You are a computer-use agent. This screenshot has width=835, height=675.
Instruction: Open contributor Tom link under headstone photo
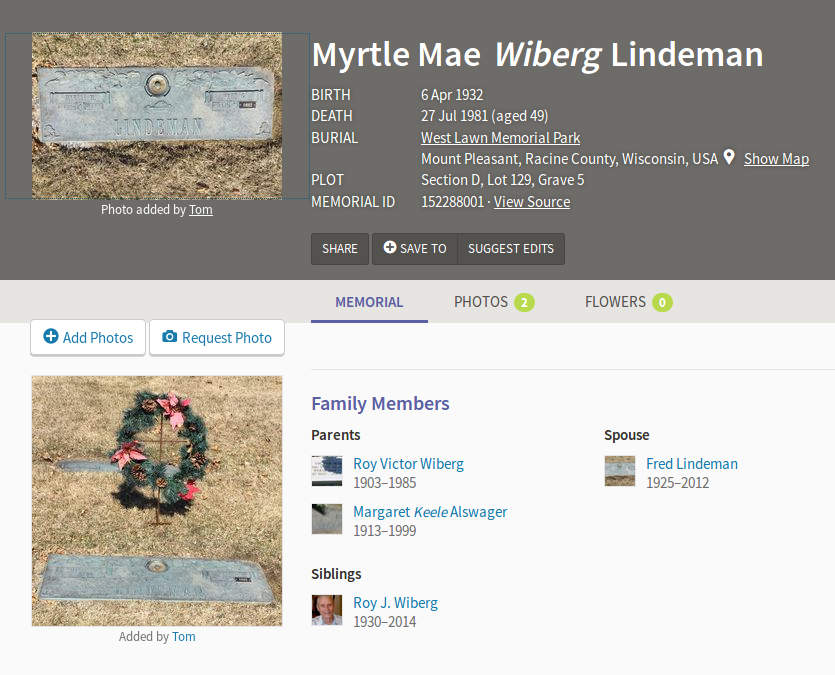pos(201,210)
